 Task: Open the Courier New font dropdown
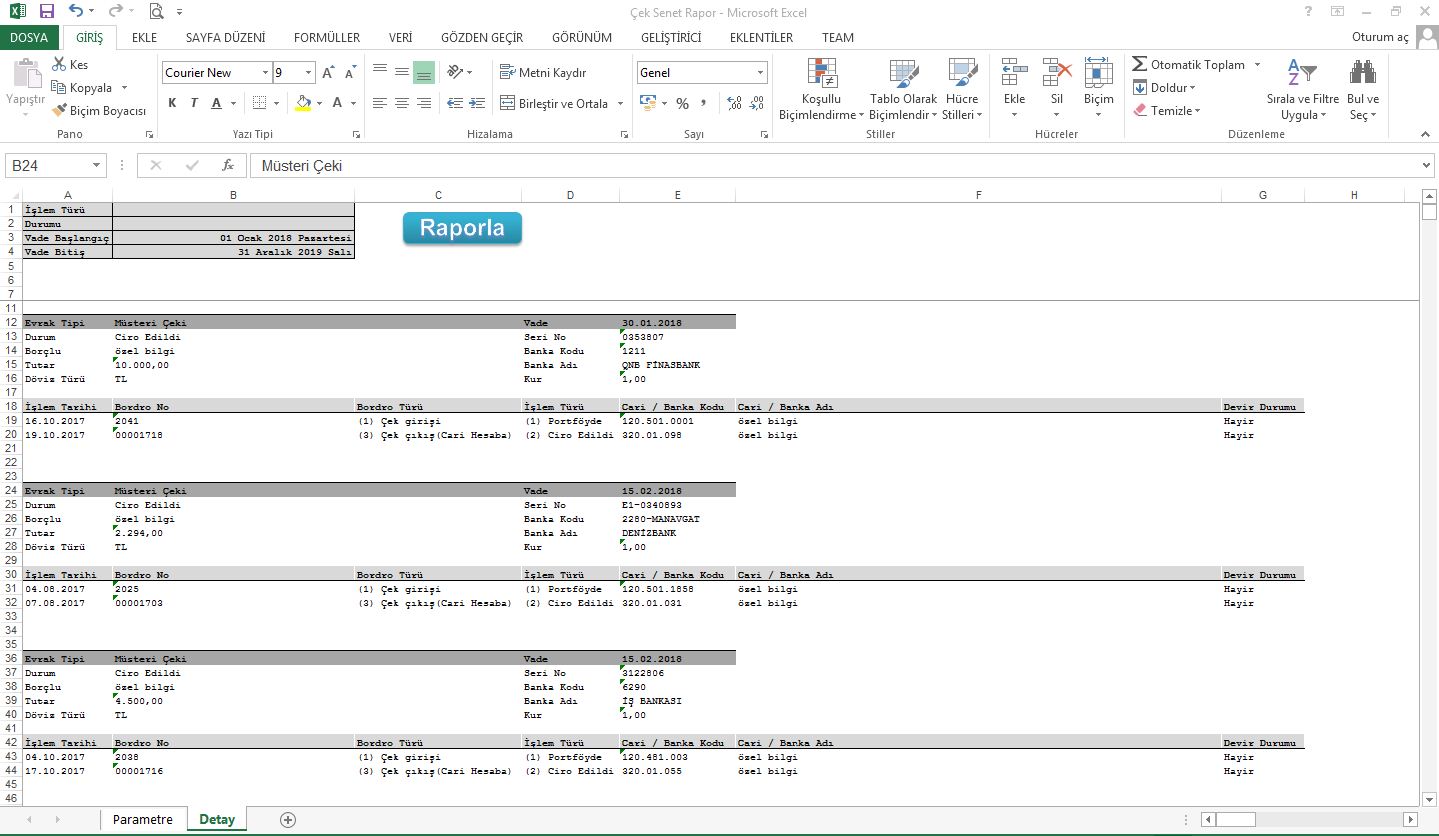[x=265, y=73]
